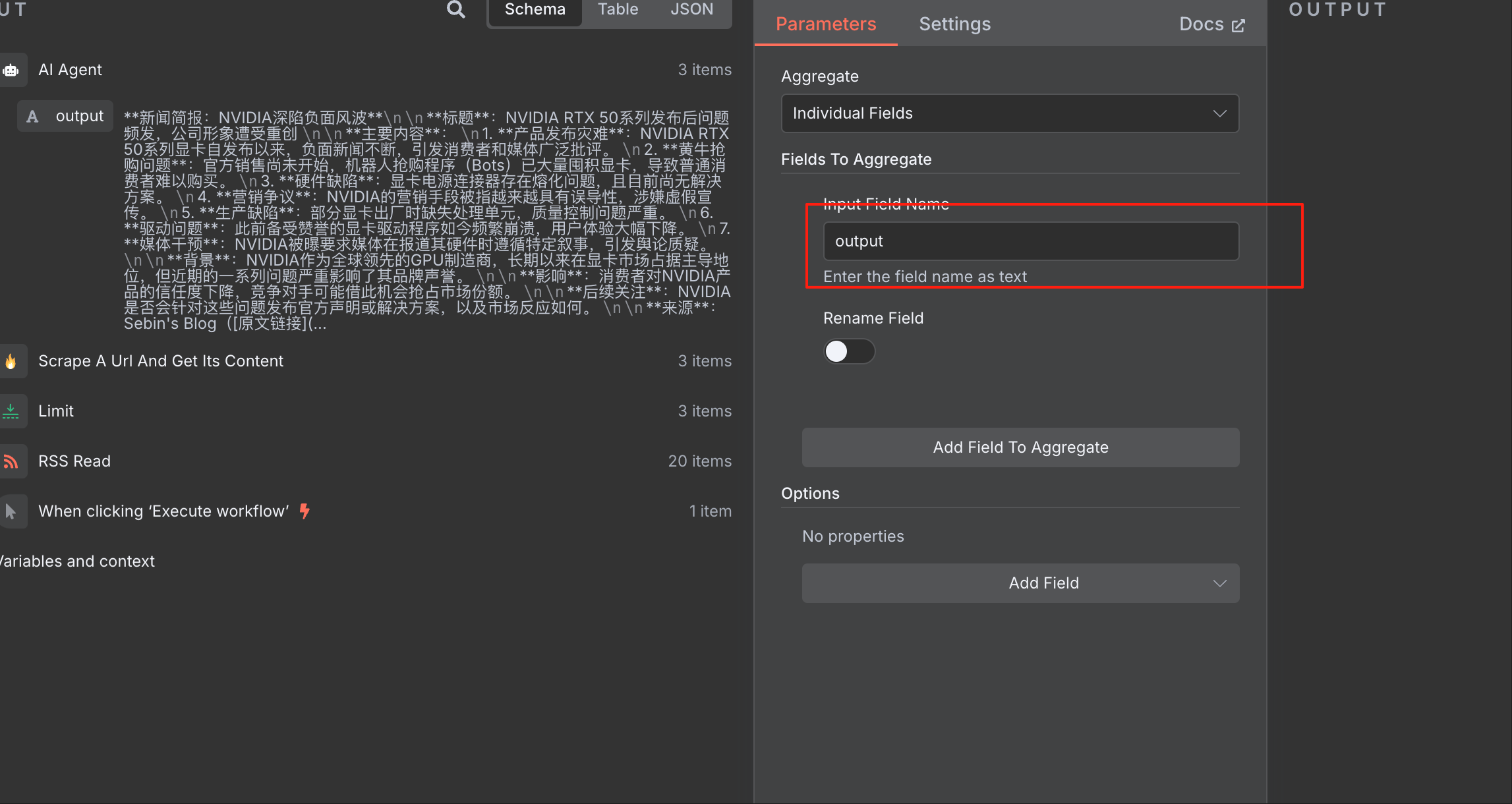Click Add Field To Aggregate button

[x=1020, y=447]
